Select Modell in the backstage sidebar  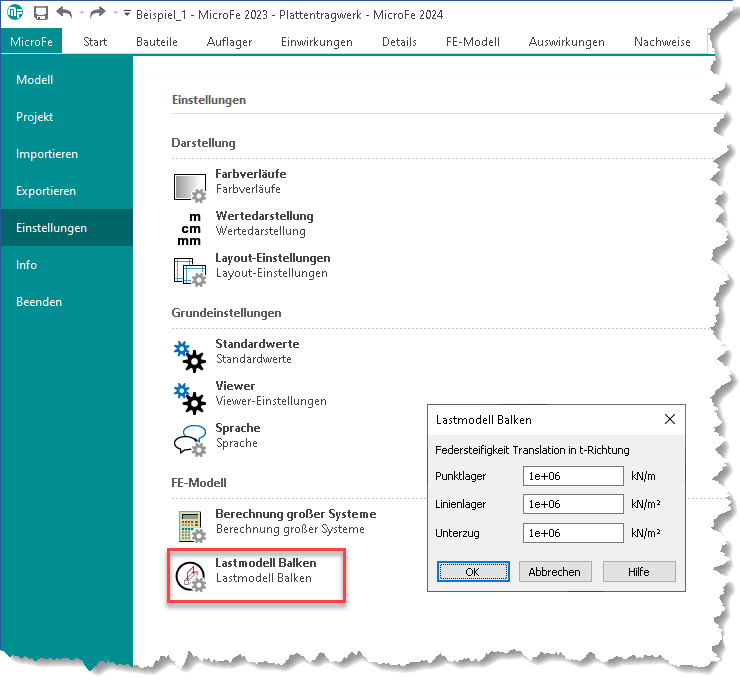point(67,80)
